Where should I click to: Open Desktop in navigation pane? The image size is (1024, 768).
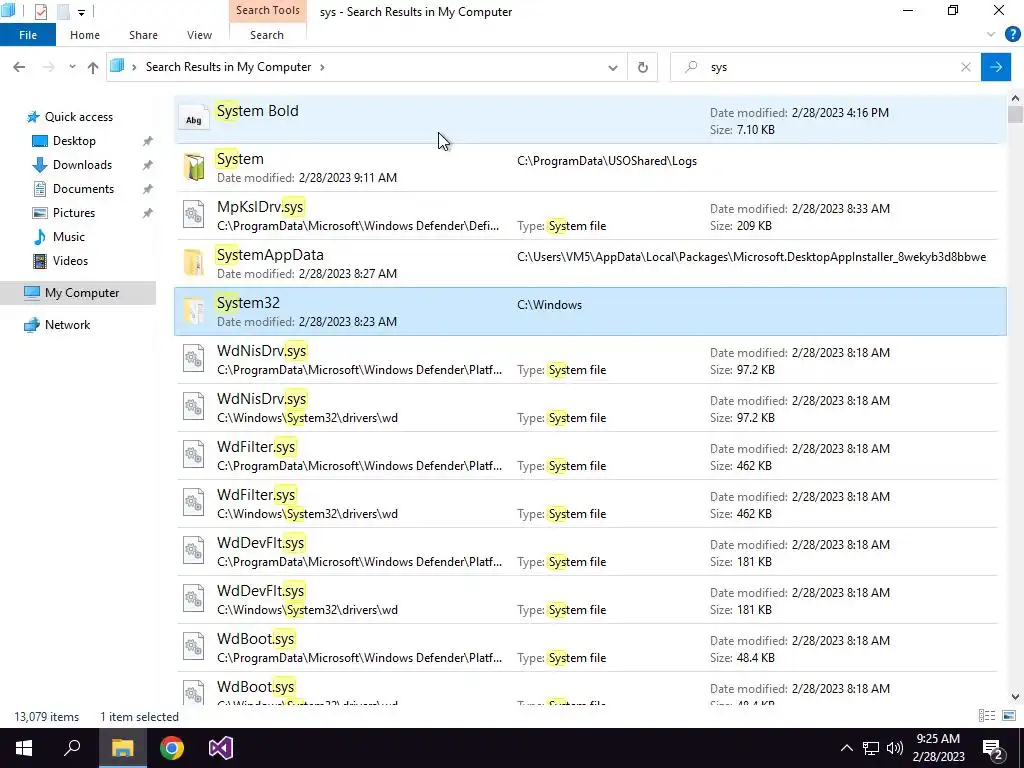pyautogui.click(x=74, y=141)
